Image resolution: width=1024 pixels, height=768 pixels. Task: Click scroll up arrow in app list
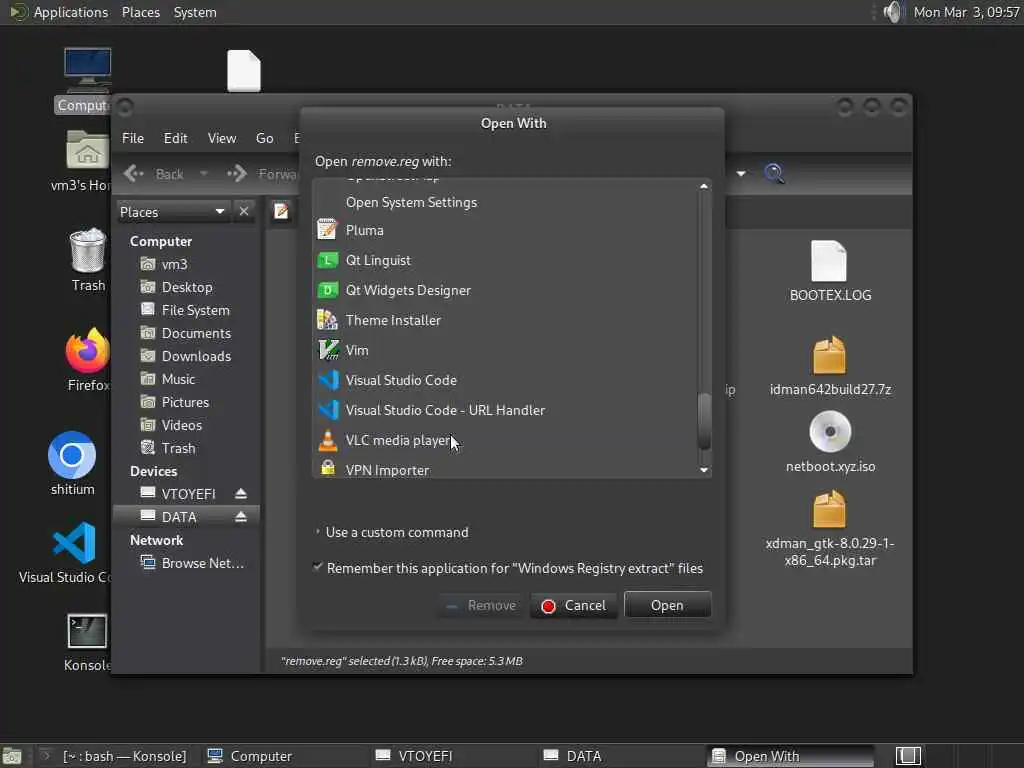pos(704,186)
